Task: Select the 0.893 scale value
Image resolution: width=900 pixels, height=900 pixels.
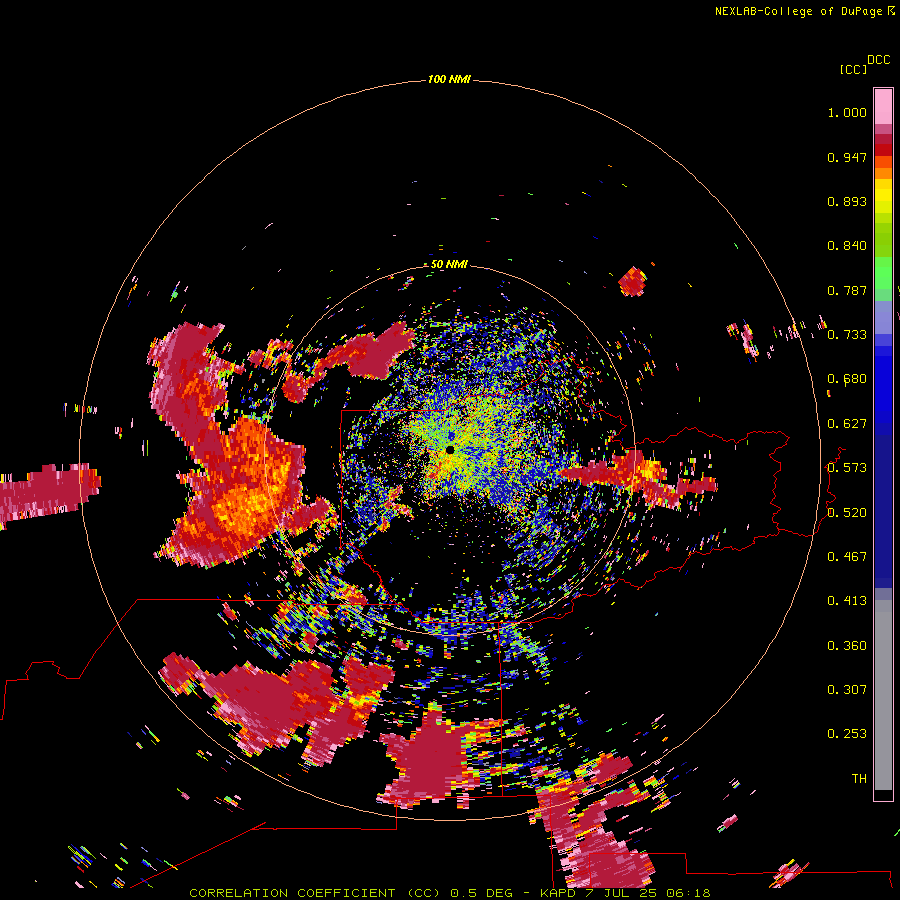Action: click(x=847, y=201)
